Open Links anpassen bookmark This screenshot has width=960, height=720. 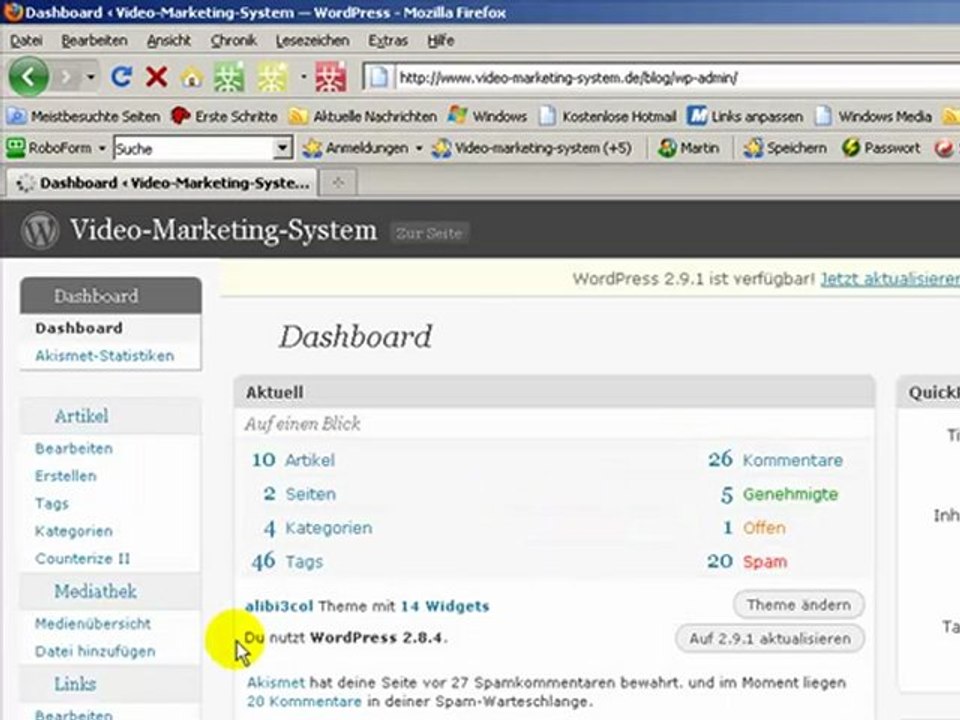[x=745, y=116]
